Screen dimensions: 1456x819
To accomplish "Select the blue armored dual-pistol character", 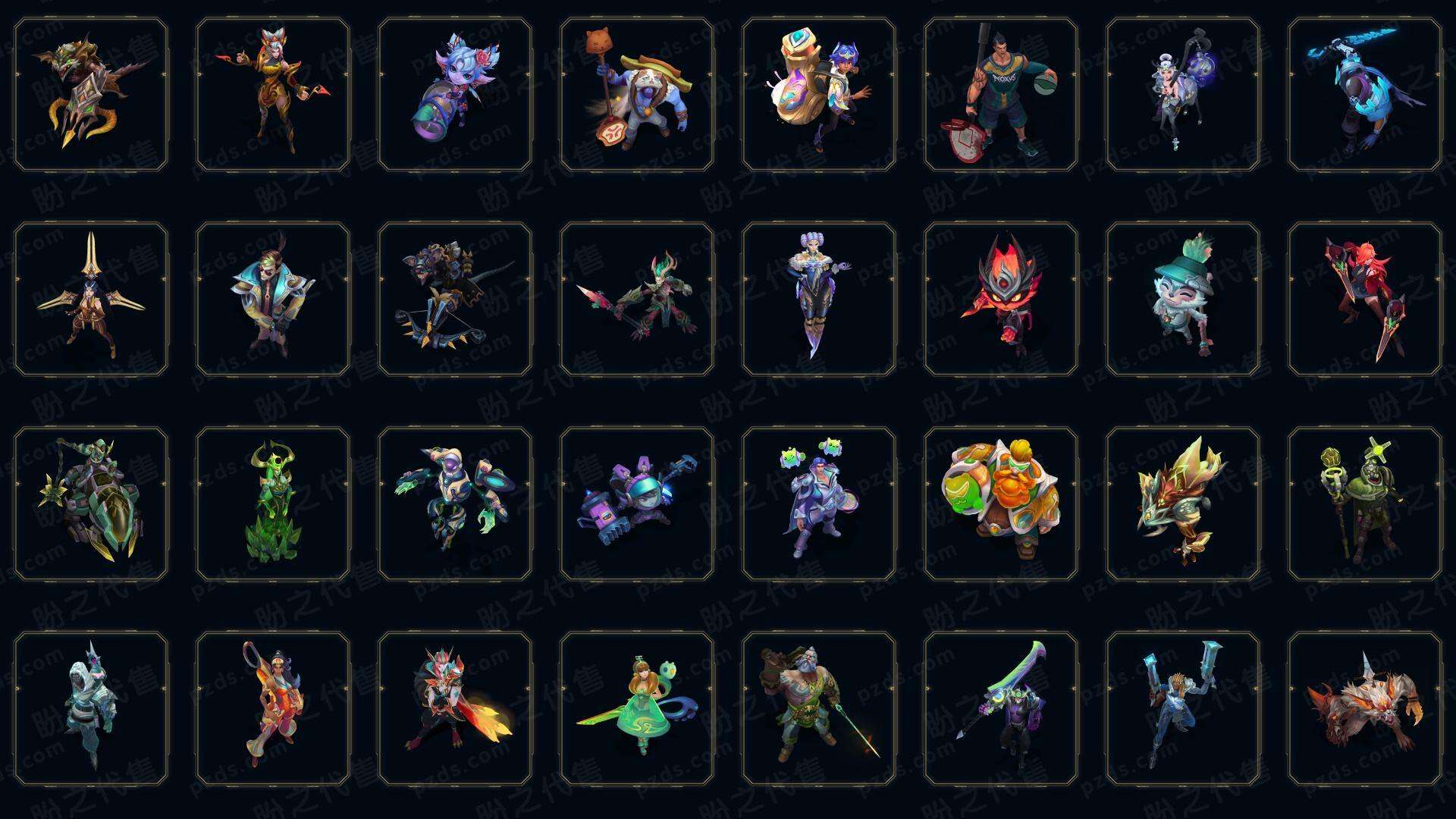I will (x=1183, y=708).
